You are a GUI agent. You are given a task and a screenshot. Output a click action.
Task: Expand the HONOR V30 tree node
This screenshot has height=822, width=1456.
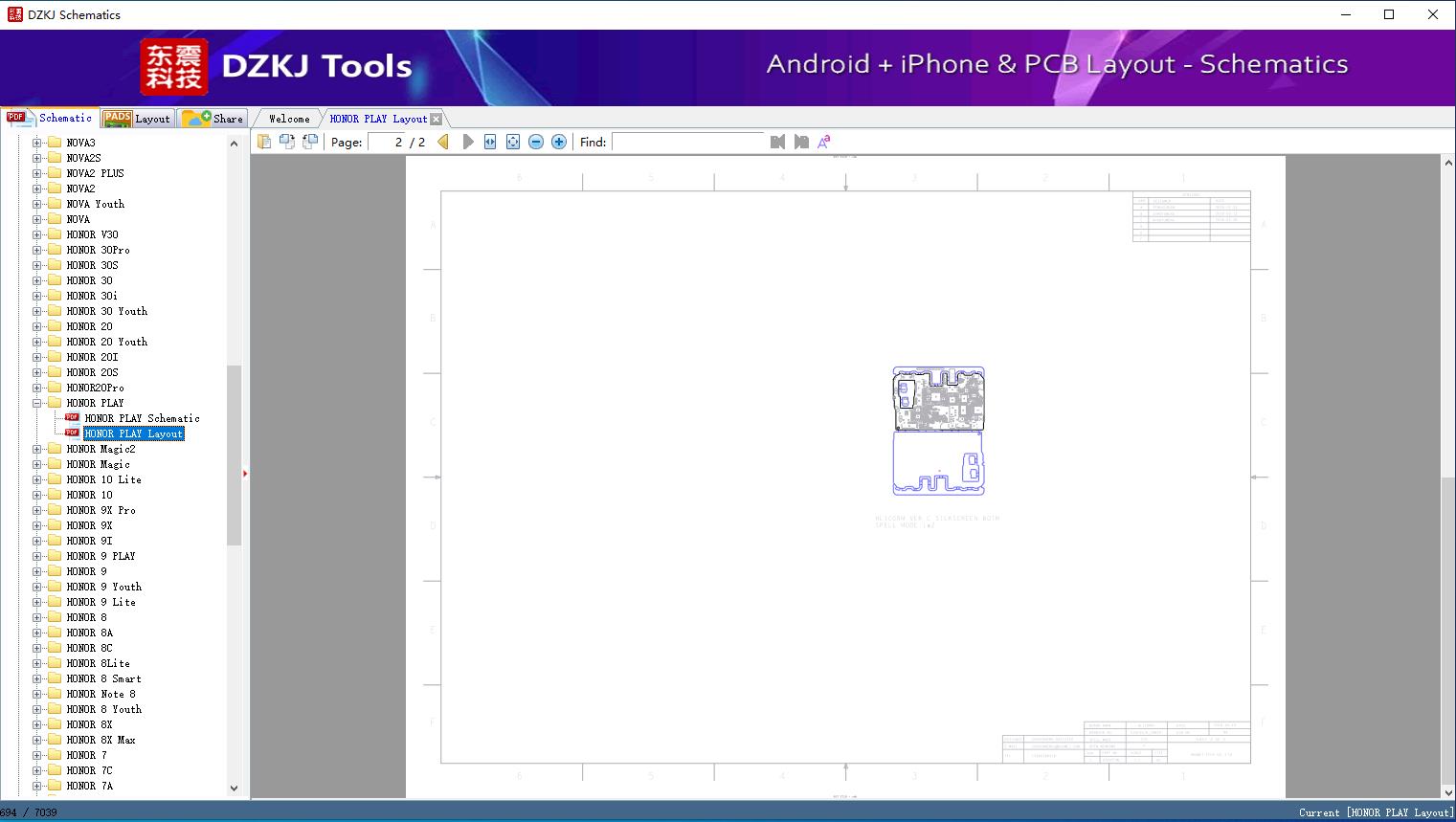coord(36,234)
